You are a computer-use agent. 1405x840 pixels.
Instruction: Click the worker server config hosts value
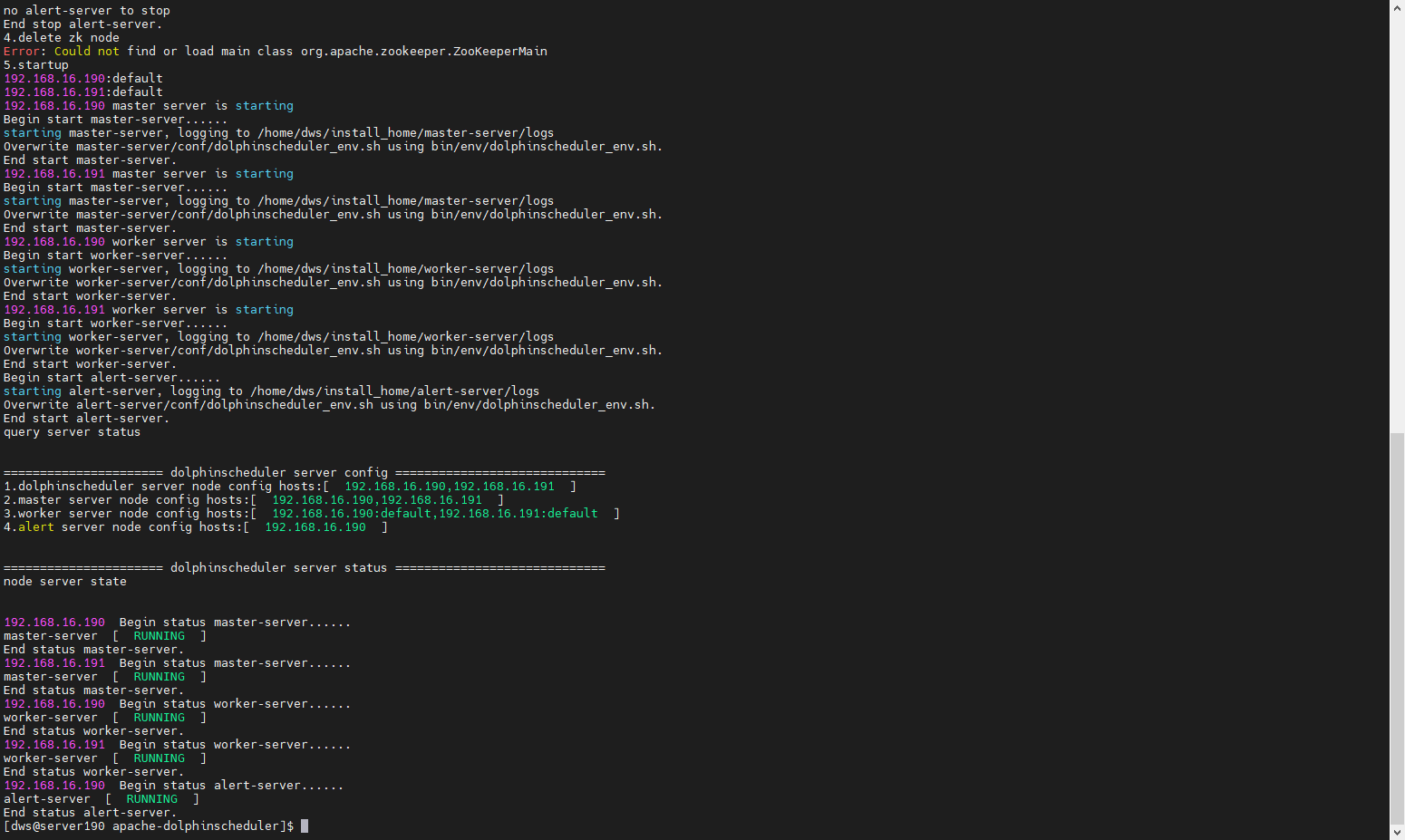(434, 514)
